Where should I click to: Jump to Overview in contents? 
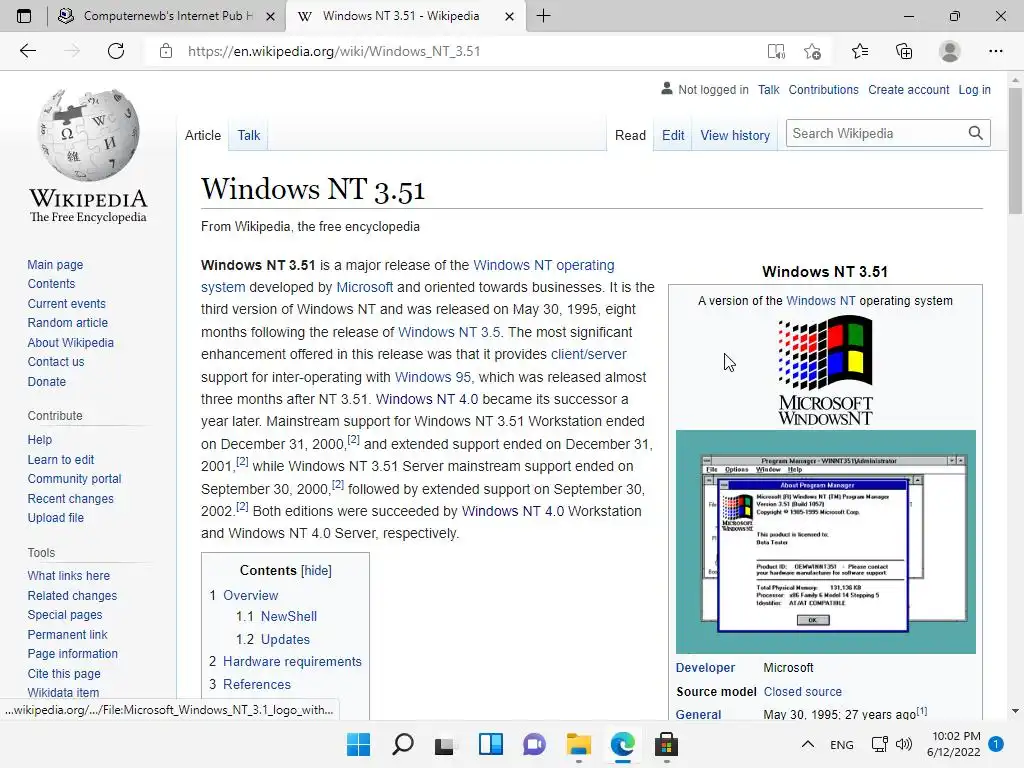[250, 595]
